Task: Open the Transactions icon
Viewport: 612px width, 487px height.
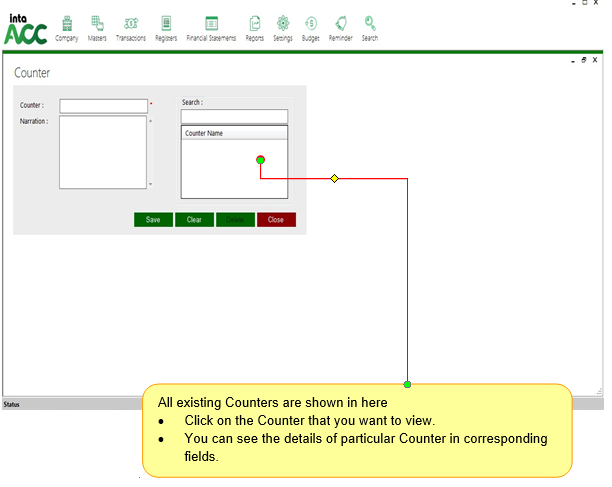Action: click(x=131, y=24)
